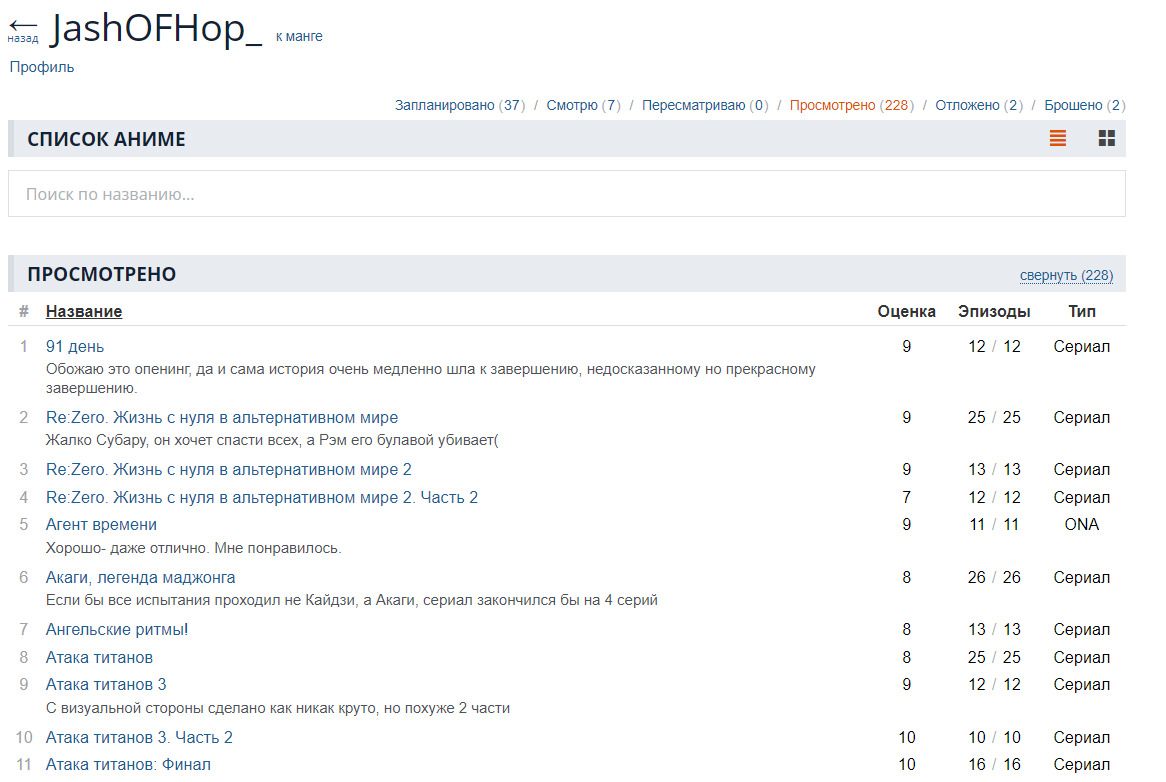
Task: Switch to list view icon
Action: pos(1057,139)
